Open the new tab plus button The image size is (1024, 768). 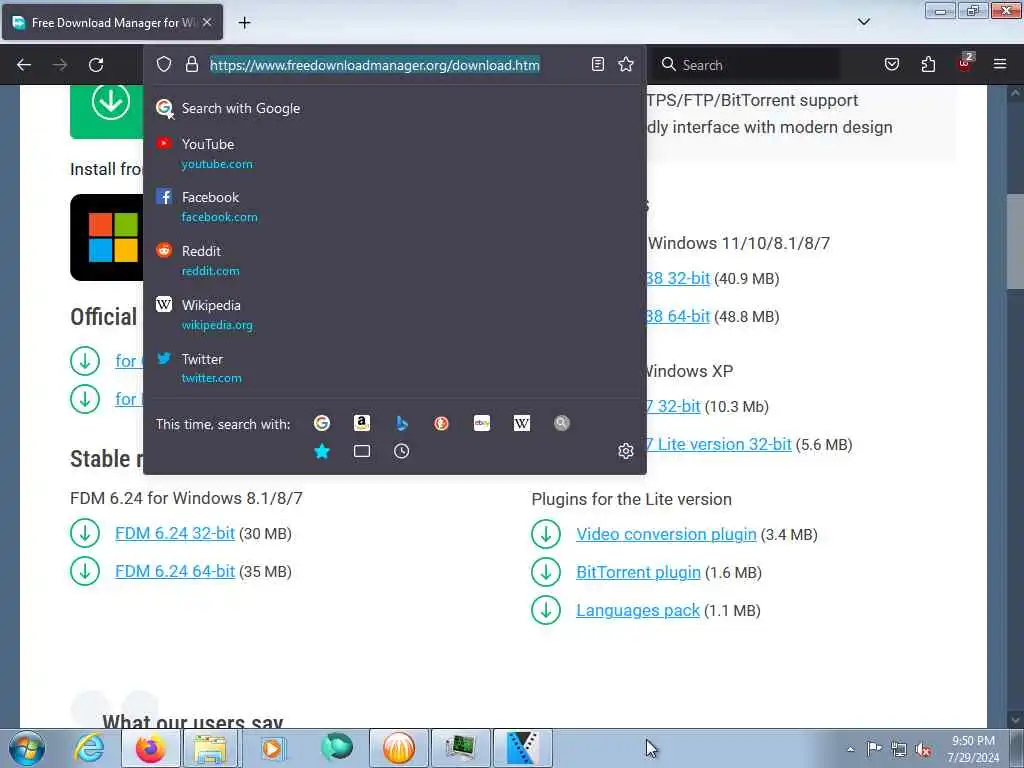click(x=244, y=23)
